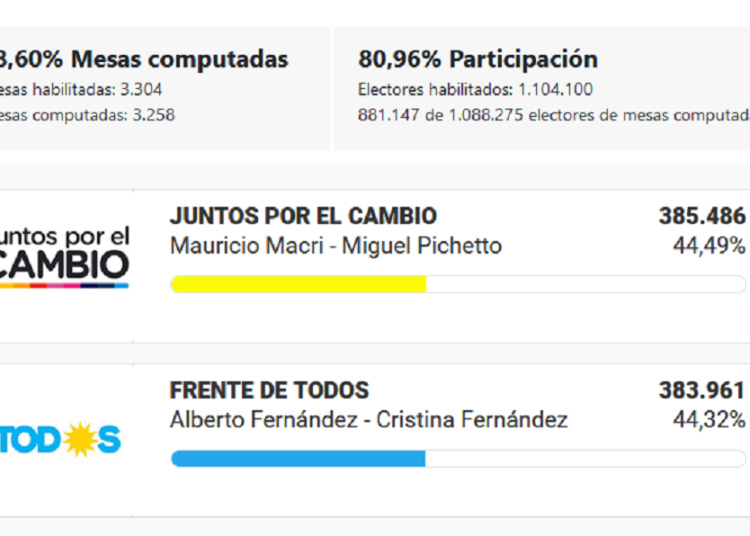Open the FRENTE DE TODOS heading

[269, 391]
